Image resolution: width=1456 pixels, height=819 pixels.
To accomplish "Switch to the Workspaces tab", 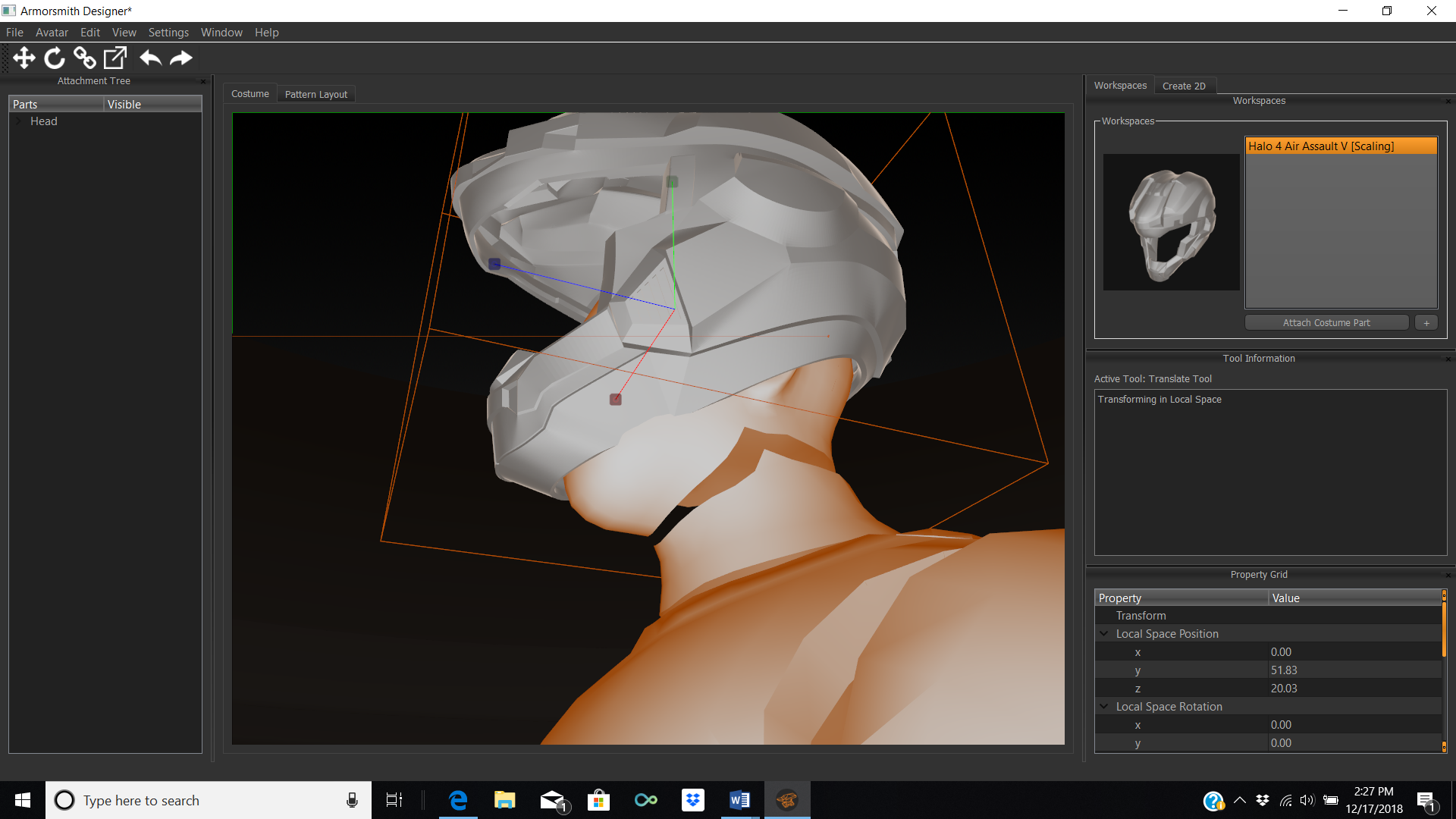I will click(1120, 86).
